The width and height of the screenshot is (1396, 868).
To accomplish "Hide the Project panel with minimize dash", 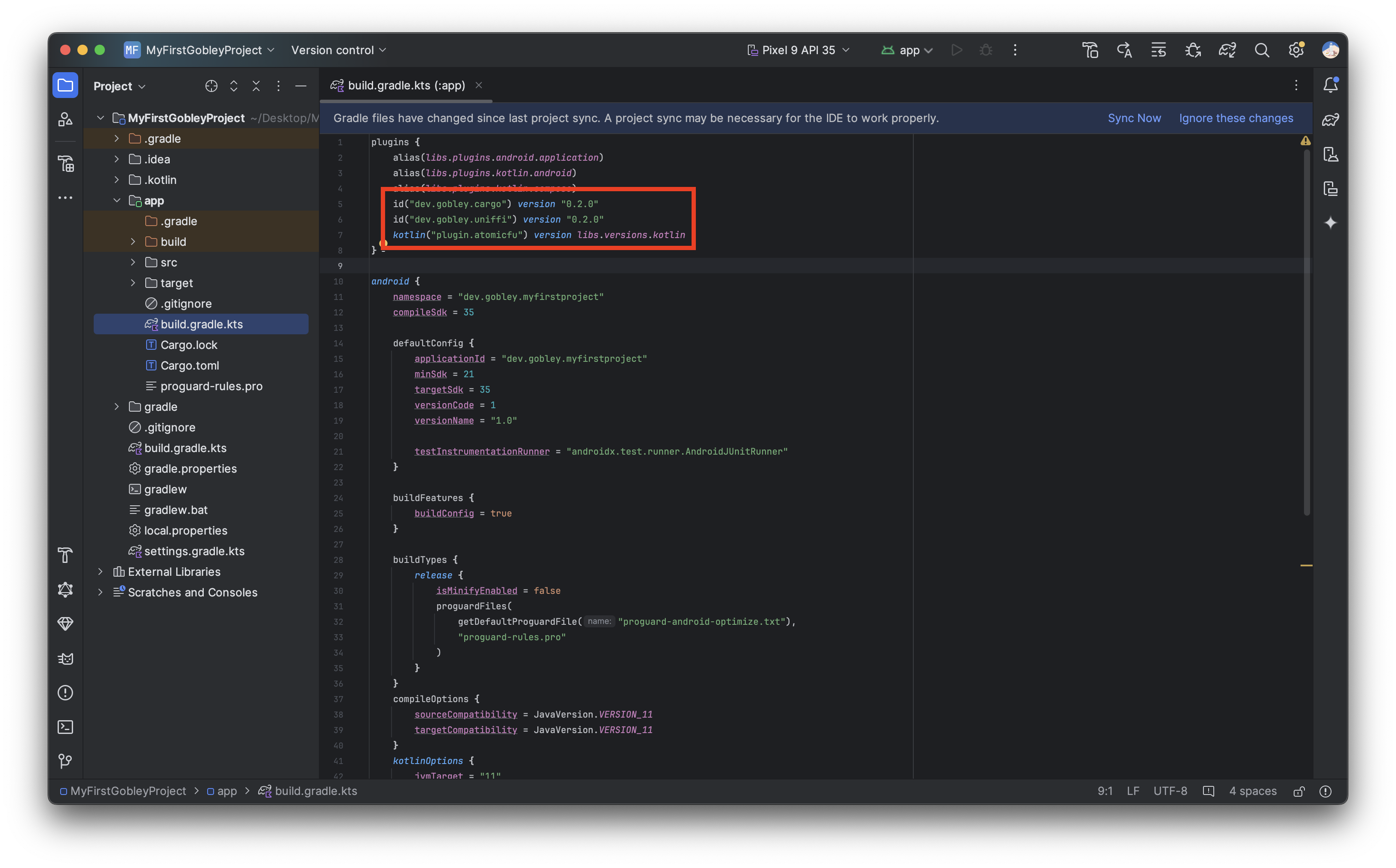I will [x=301, y=86].
